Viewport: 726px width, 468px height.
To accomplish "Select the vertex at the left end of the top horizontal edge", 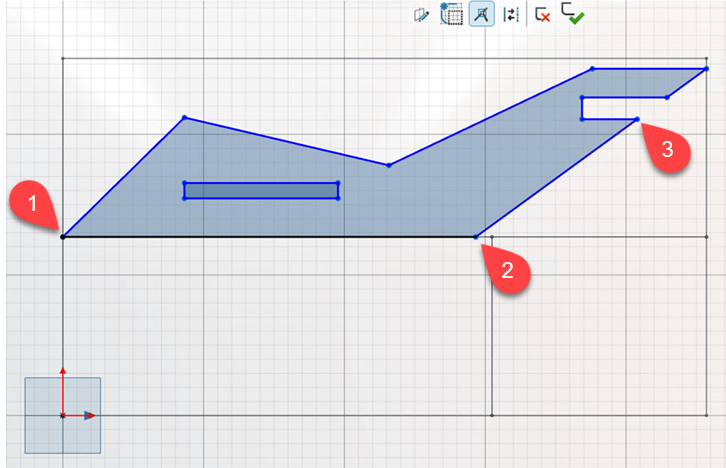I will pyautogui.click(x=592, y=69).
